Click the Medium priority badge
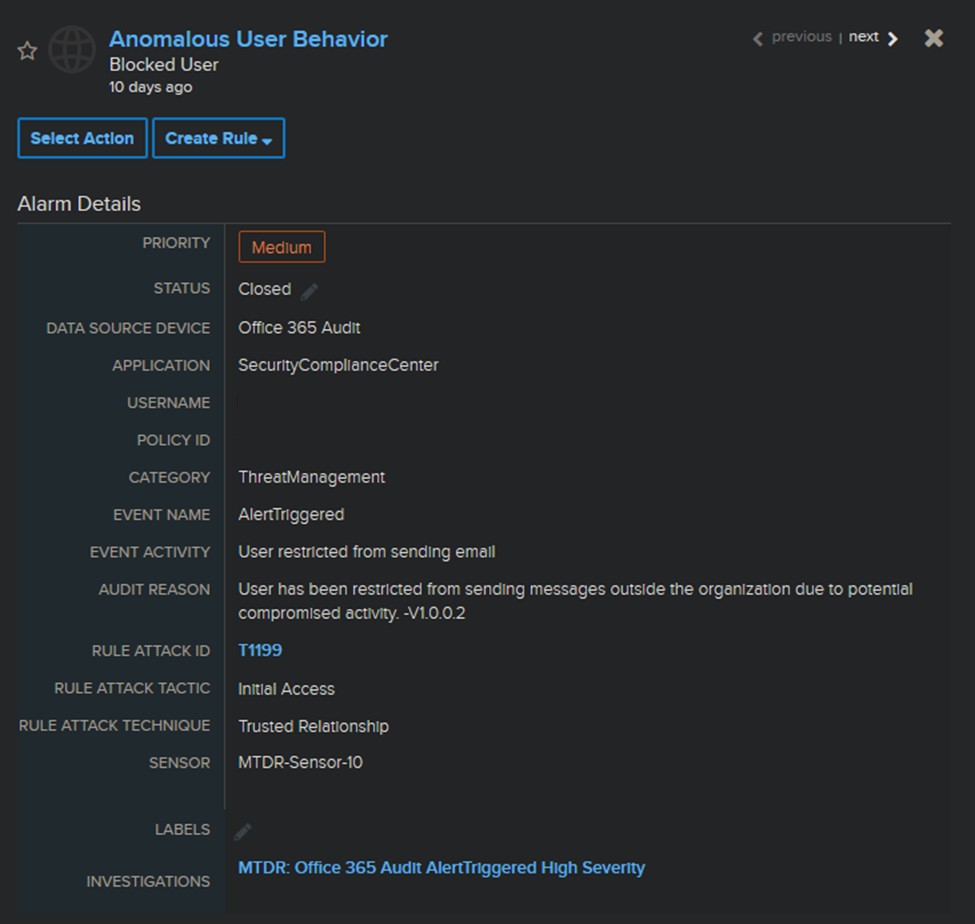 (x=281, y=246)
